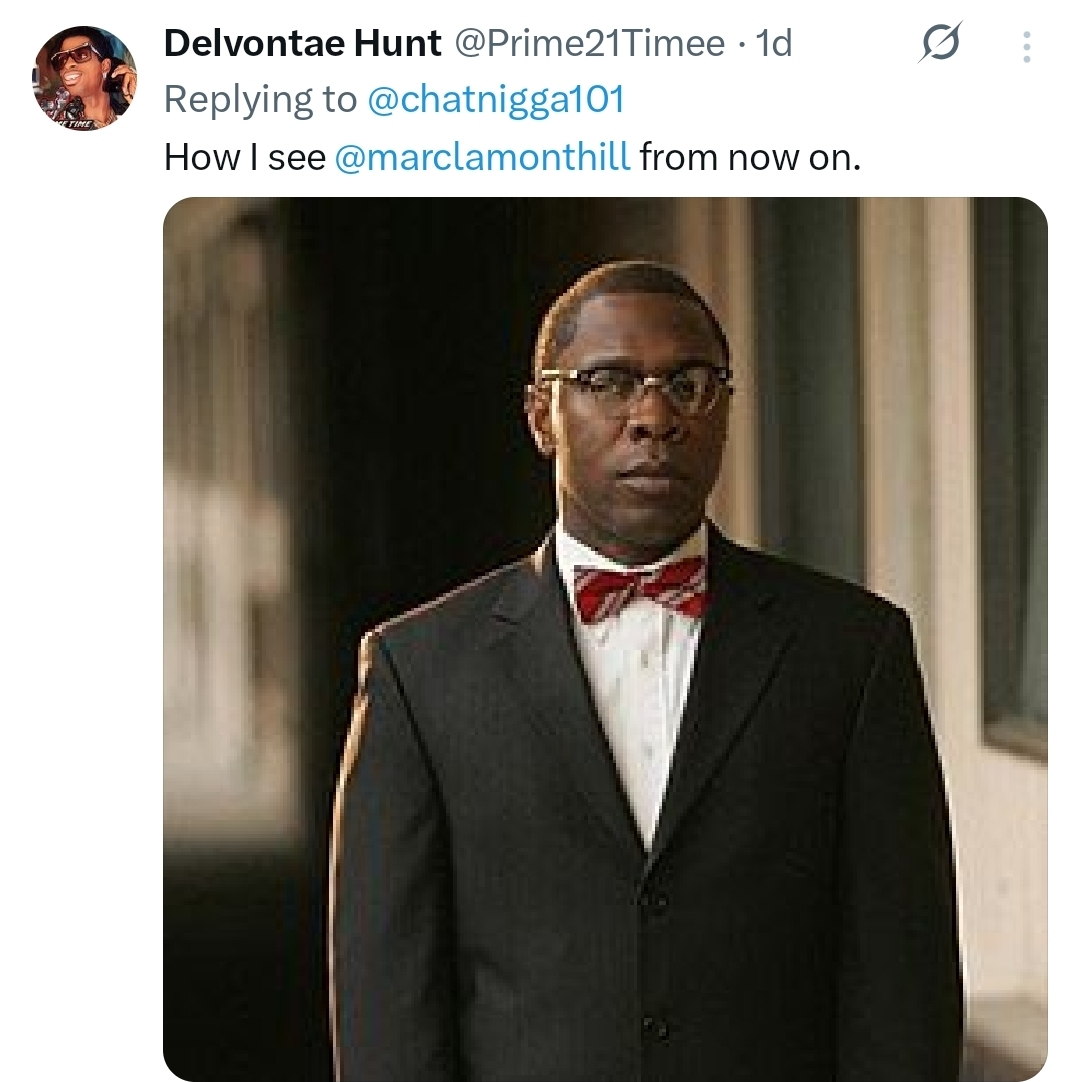Click the white dress shirt in photo
The image size is (1079, 1082).
pos(640,700)
